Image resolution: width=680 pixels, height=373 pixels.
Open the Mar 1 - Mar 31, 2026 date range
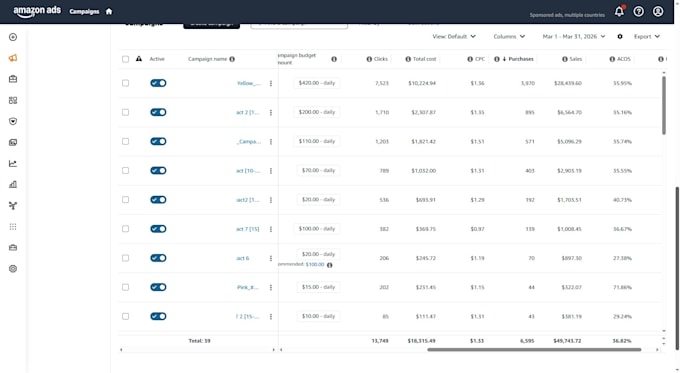pos(574,36)
